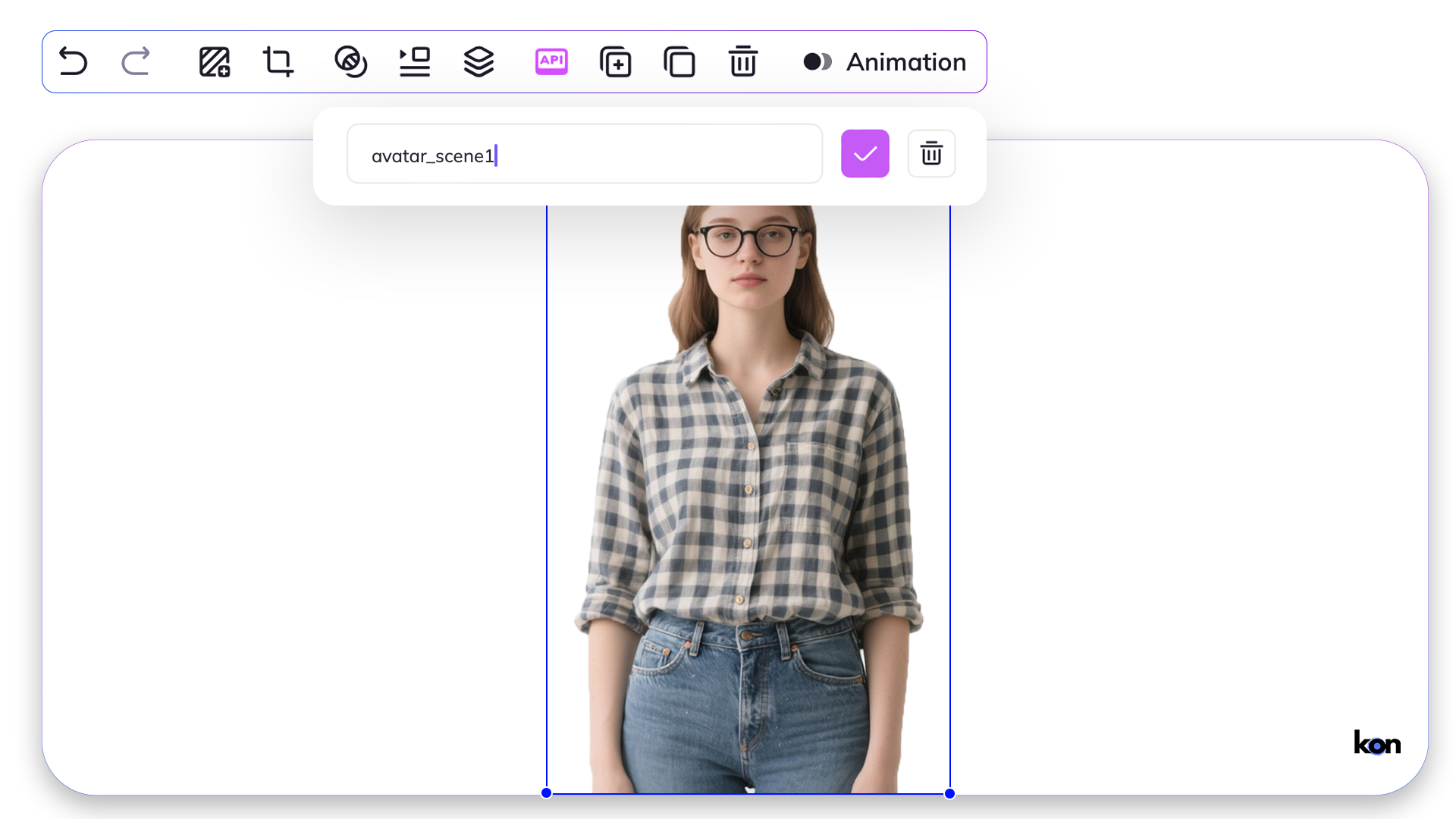Click the kon logo watermark

coord(1376,742)
